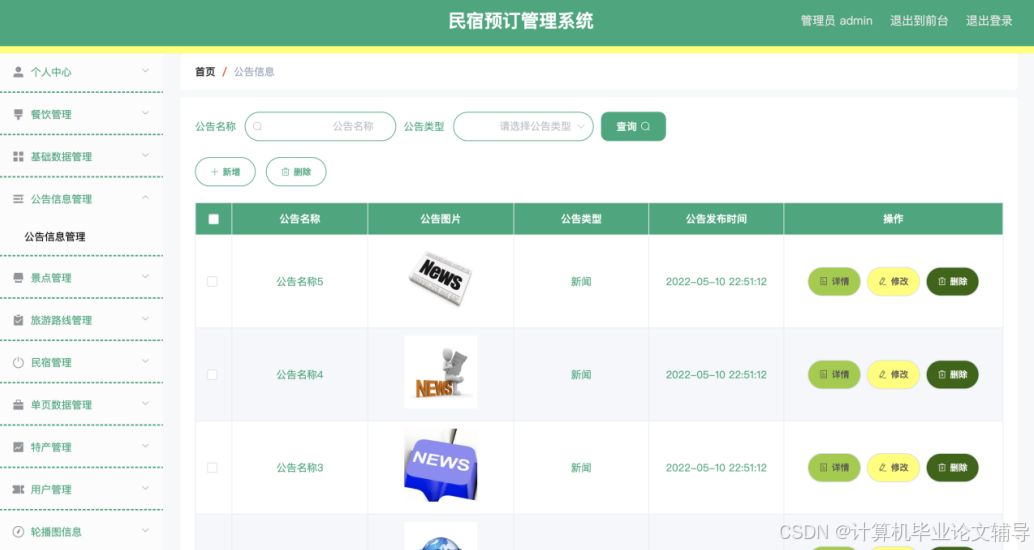Image resolution: width=1034 pixels, height=550 pixels.
Task: Click detail icon in 公告名称3 row
Action: (823, 468)
